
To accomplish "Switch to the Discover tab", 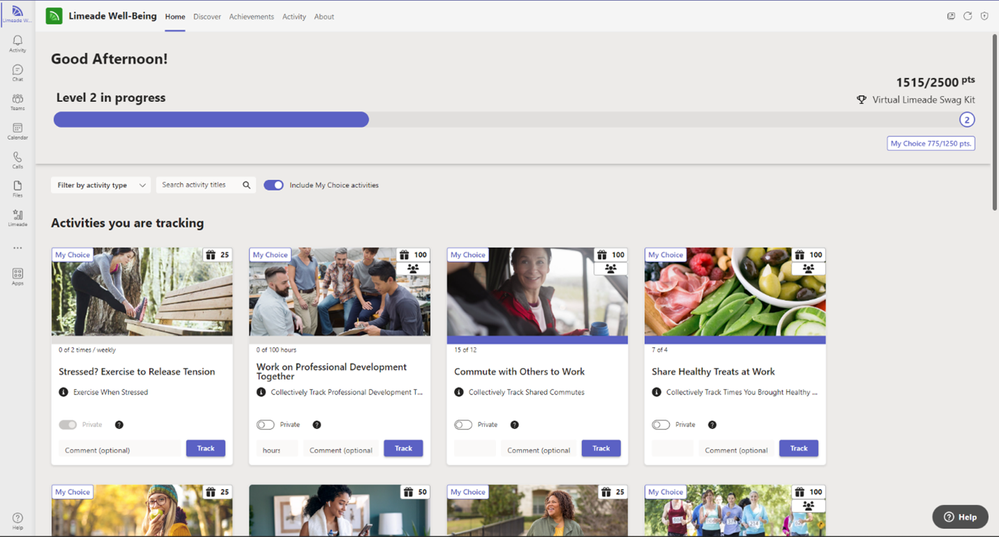I will click(x=207, y=17).
